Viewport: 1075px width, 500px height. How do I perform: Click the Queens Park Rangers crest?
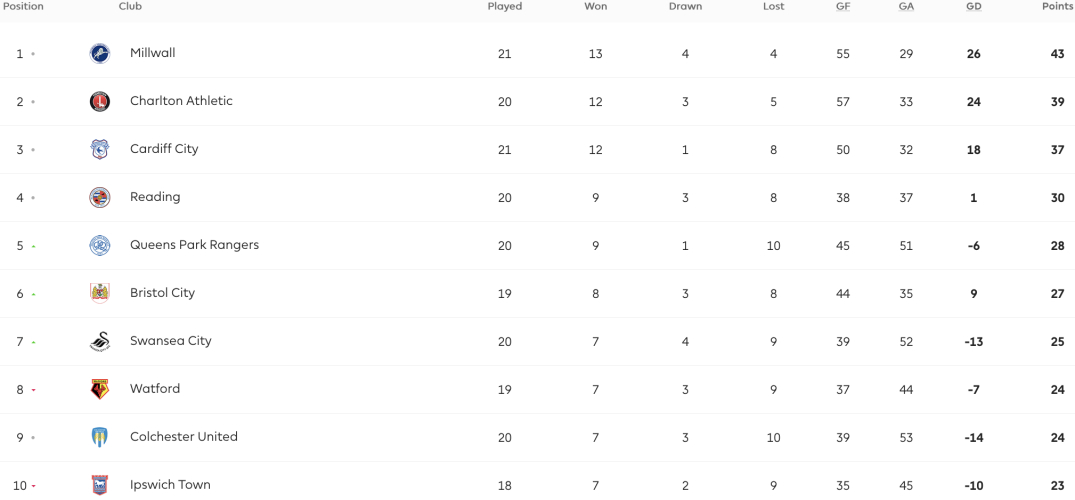click(100, 246)
